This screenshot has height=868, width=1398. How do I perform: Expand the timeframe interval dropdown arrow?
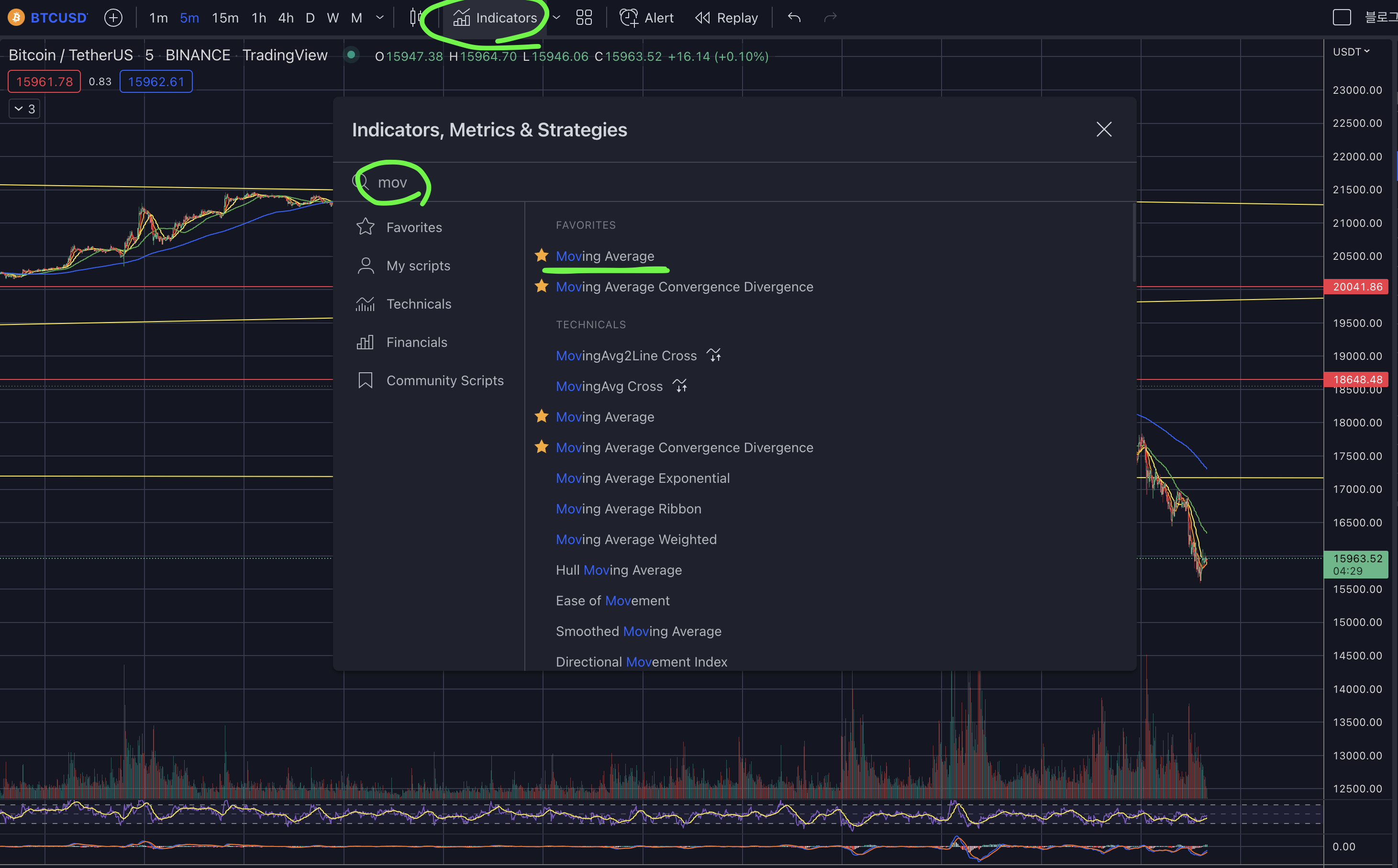[379, 18]
